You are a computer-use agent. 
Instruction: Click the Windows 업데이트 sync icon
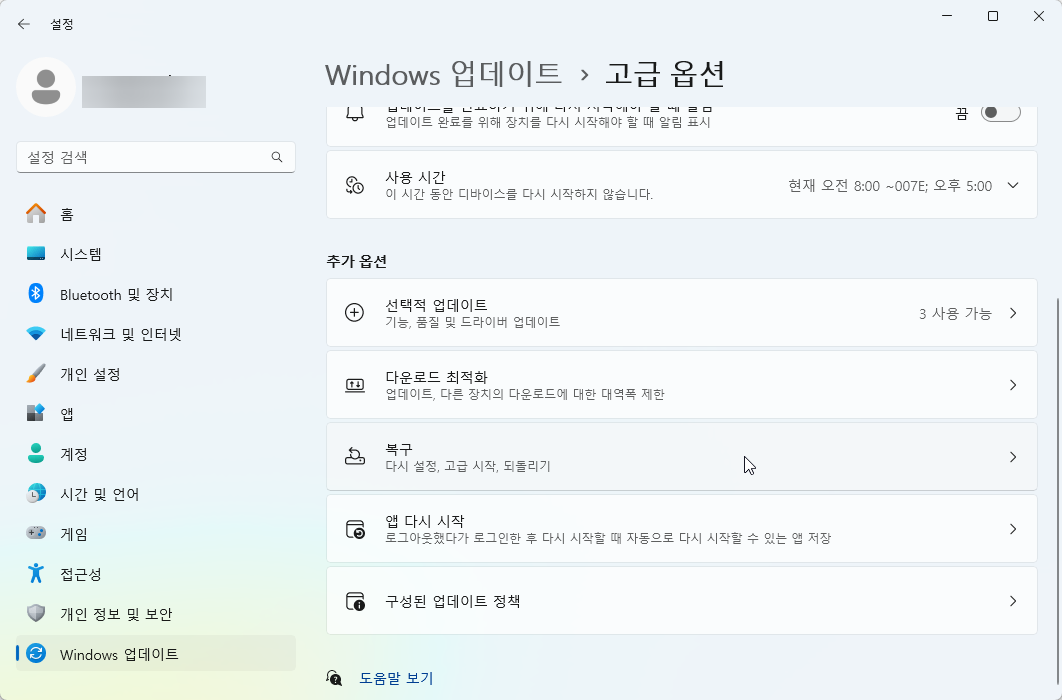pos(36,653)
